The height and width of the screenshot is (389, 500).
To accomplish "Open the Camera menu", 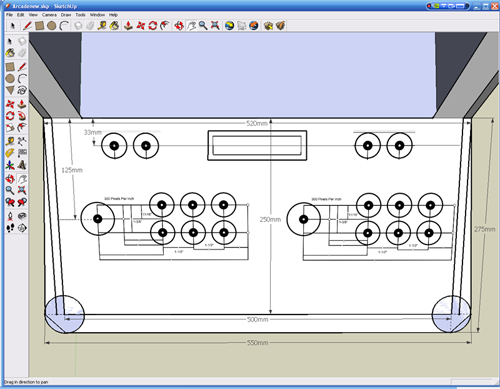I will 49,15.
